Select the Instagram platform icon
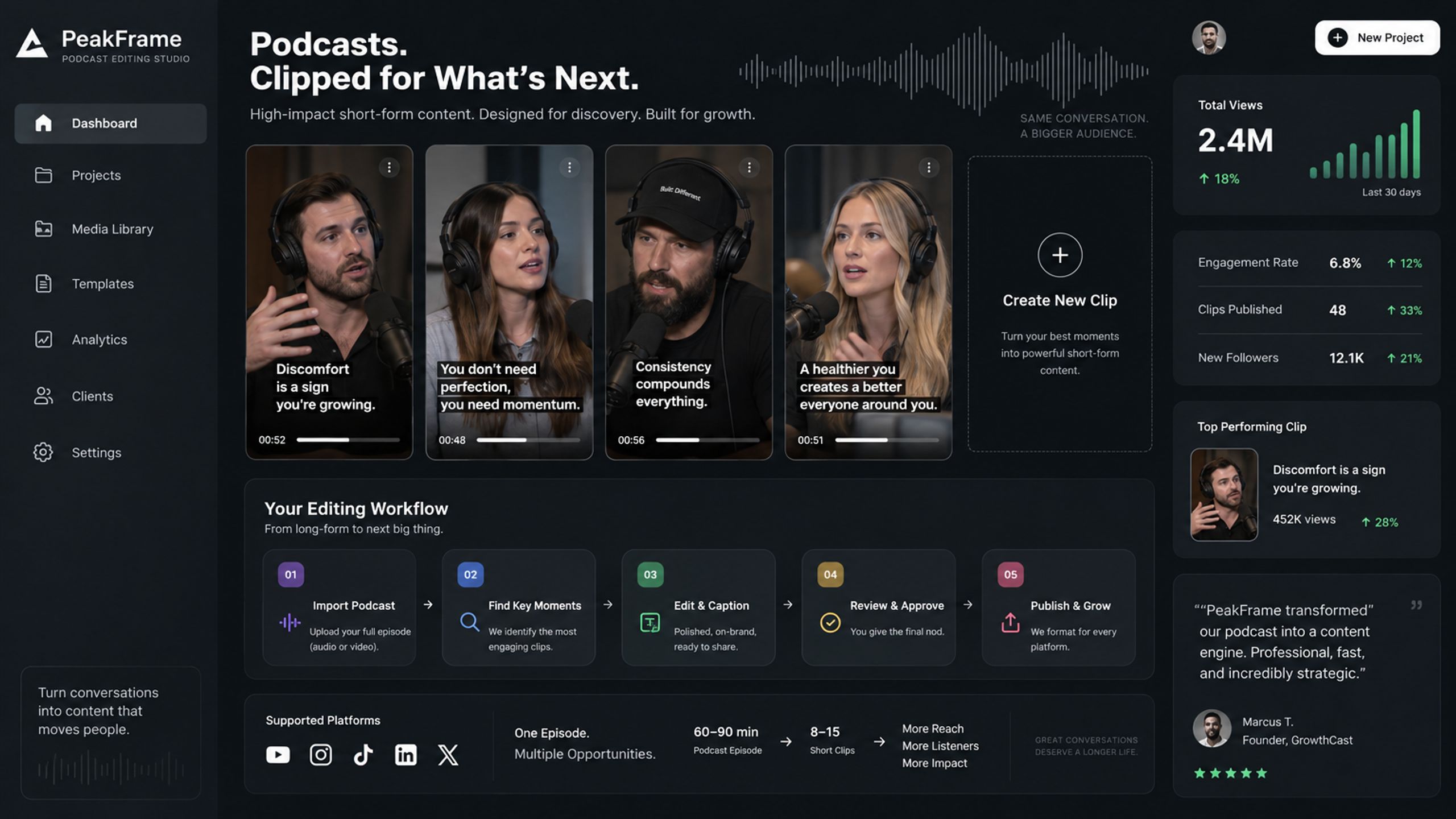The image size is (1456, 819). coord(321,755)
